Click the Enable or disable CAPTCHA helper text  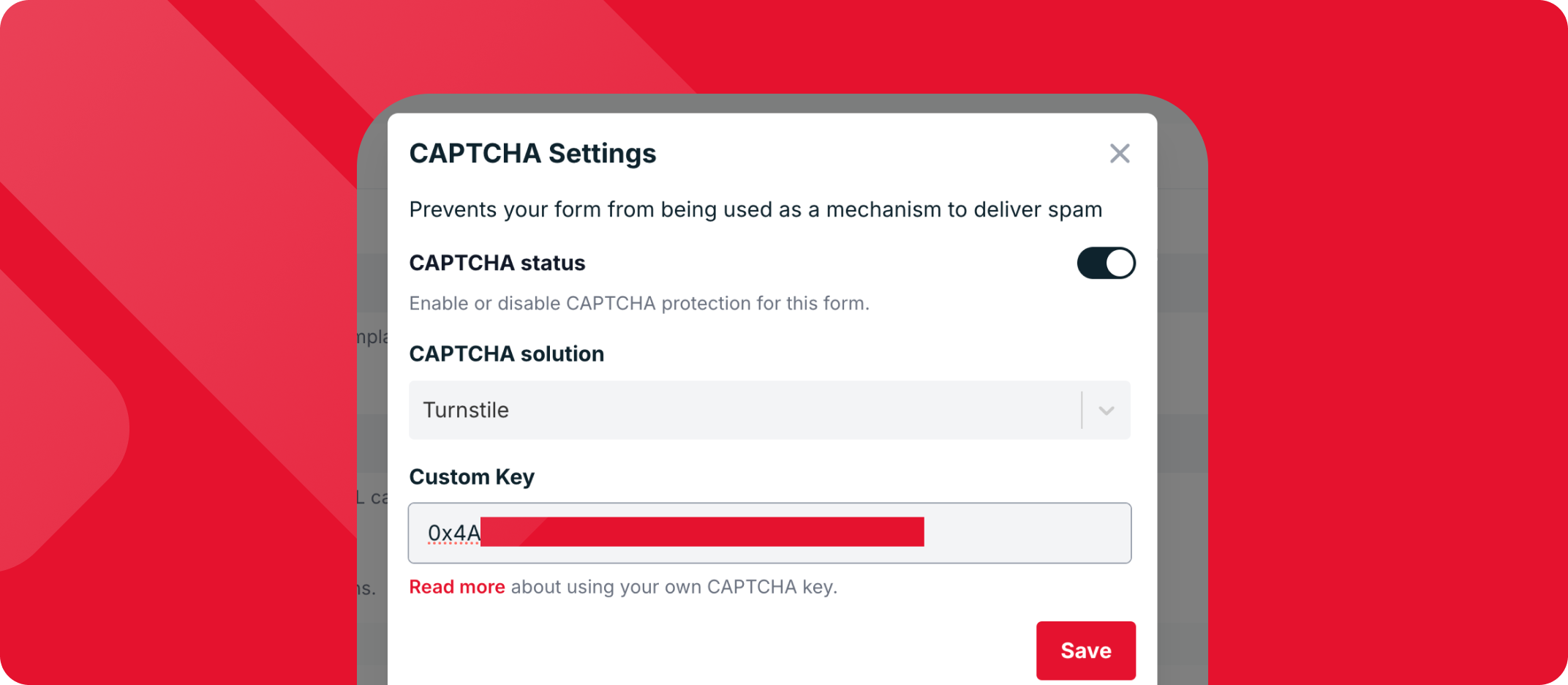pyautogui.click(x=639, y=304)
